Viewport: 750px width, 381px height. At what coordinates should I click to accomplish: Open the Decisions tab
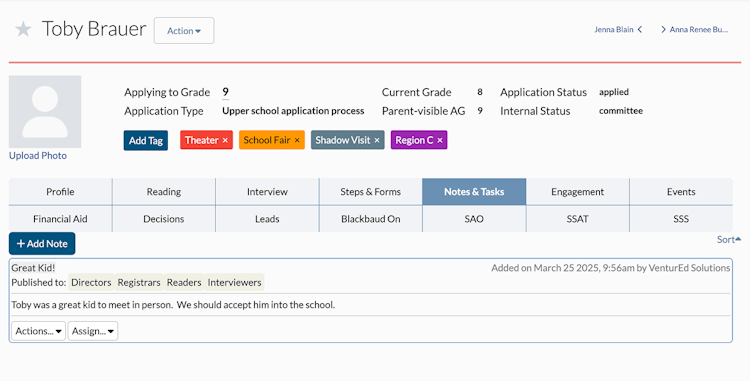pos(164,219)
